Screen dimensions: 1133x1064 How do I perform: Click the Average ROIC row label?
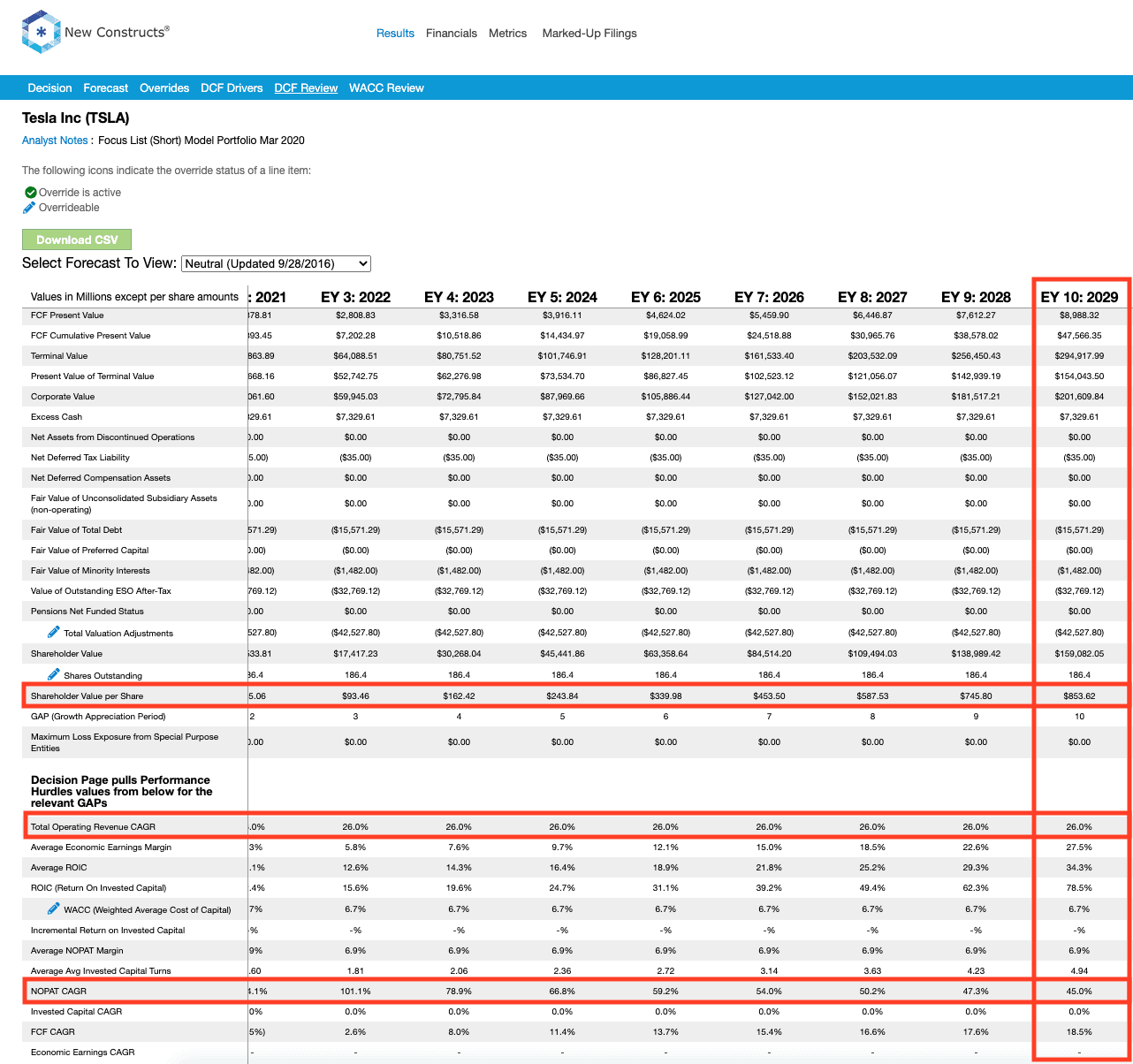[59, 868]
